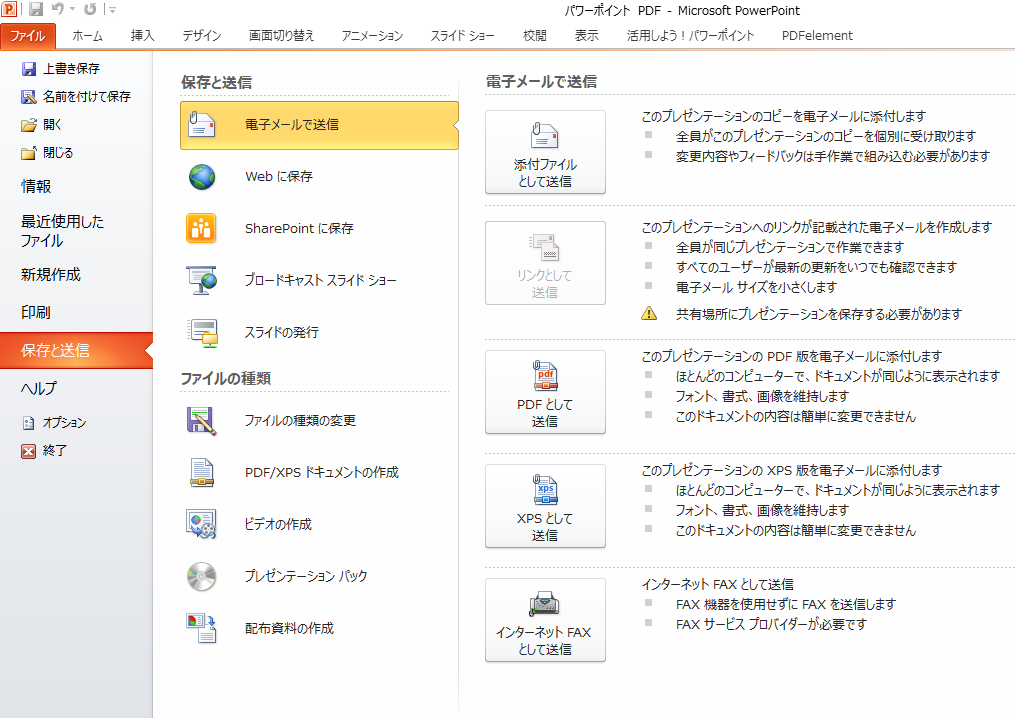Click the globe icon for Web に保存
The height and width of the screenshot is (718, 1015).
click(202, 177)
